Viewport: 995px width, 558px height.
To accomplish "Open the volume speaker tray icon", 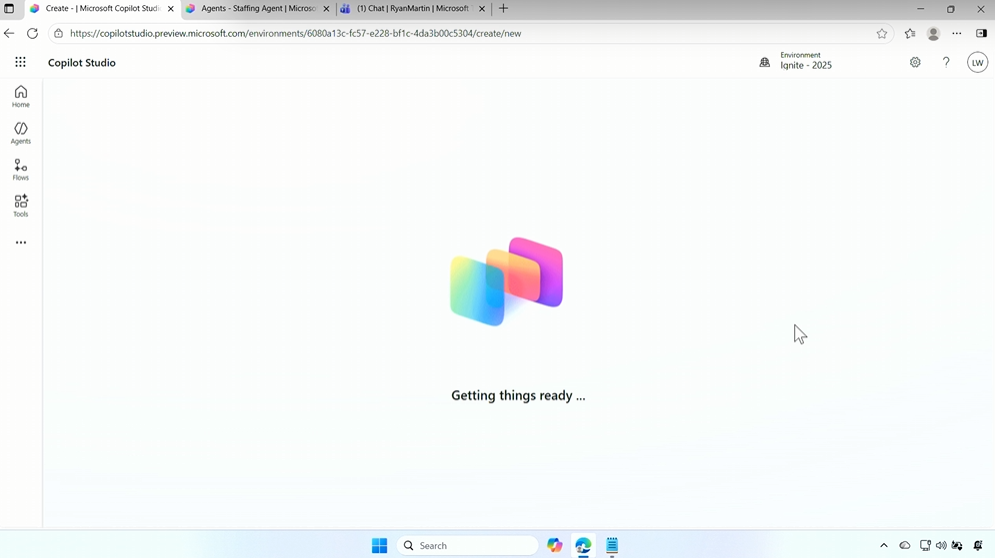I will (941, 545).
